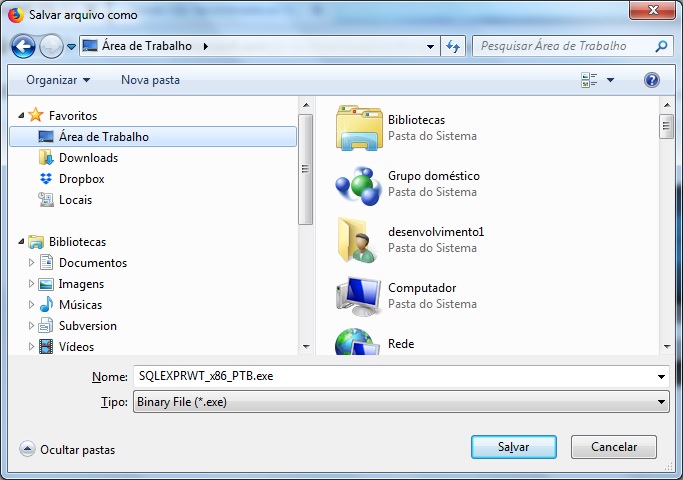Viewport: 683px width, 480px height.
Task: Click the navigation pane scrollbar thumb
Action: 306,169
